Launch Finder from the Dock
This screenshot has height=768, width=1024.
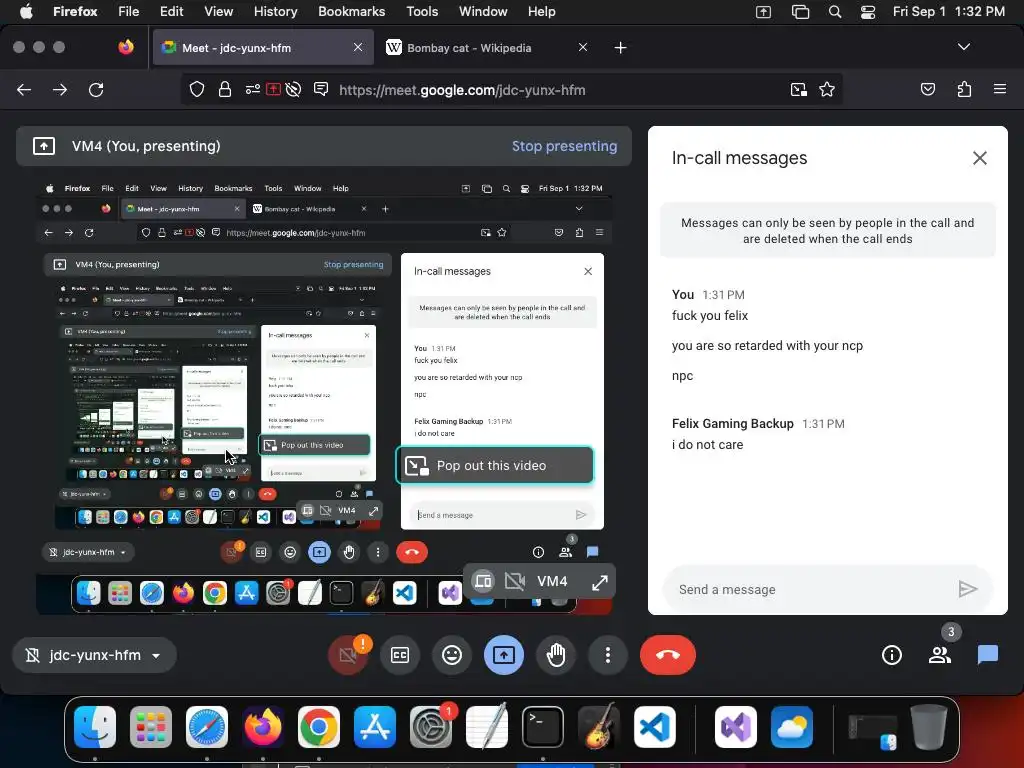click(x=95, y=726)
